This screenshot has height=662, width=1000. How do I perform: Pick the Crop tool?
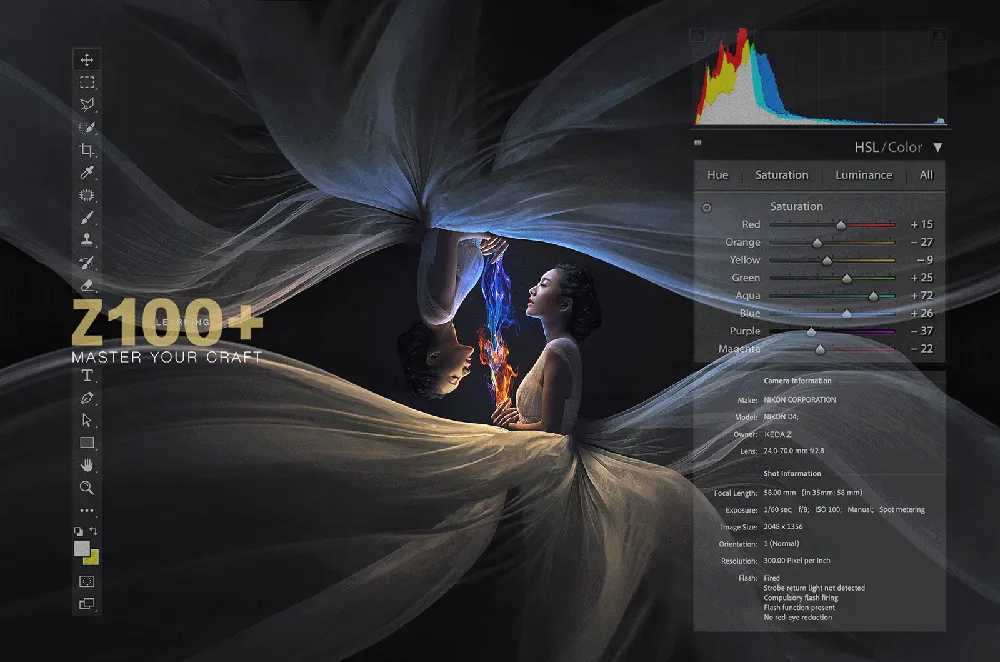coord(87,150)
